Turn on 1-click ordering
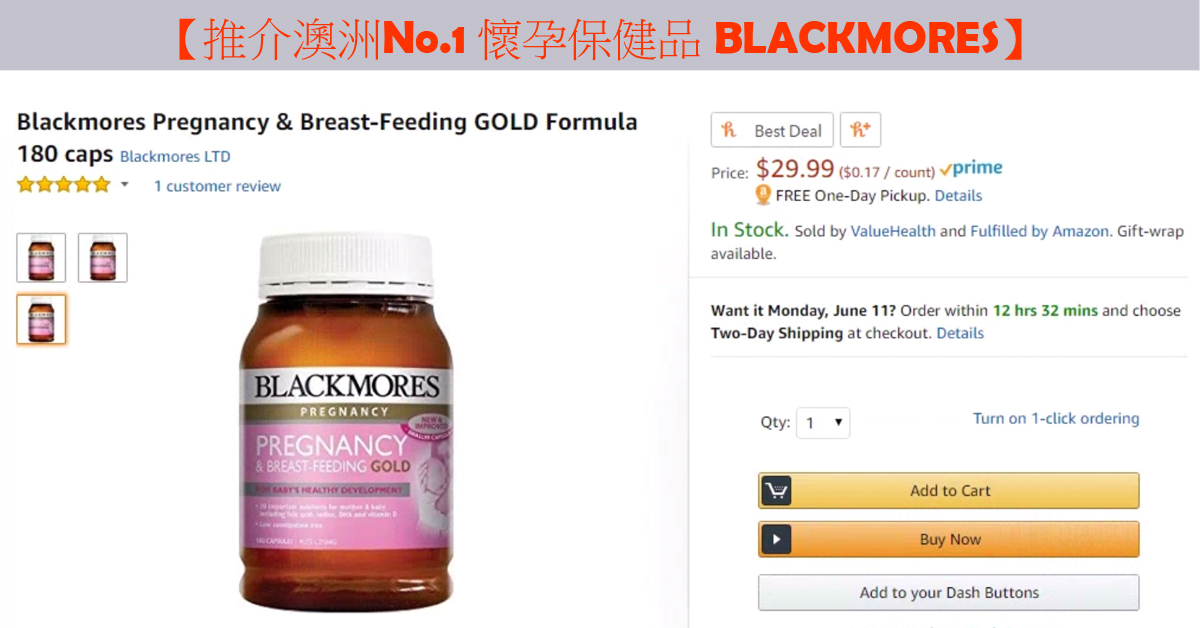The width and height of the screenshot is (1200, 628). 1056,419
